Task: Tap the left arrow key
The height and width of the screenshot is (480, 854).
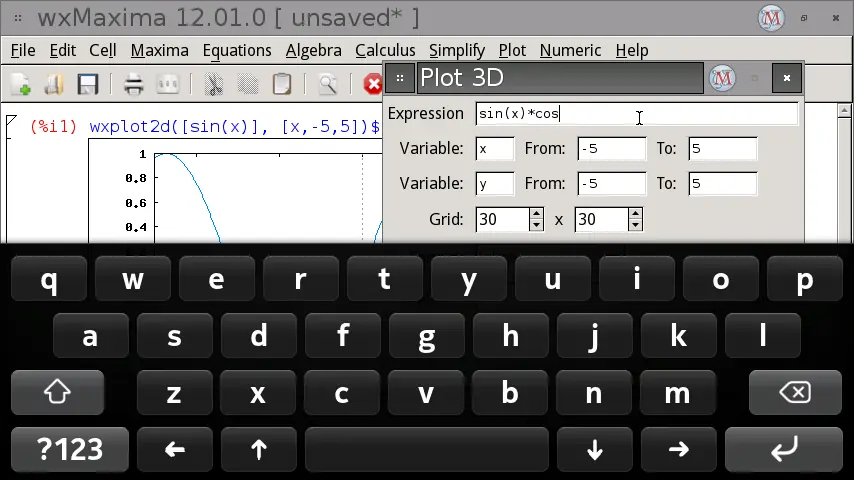Action: 174,449
